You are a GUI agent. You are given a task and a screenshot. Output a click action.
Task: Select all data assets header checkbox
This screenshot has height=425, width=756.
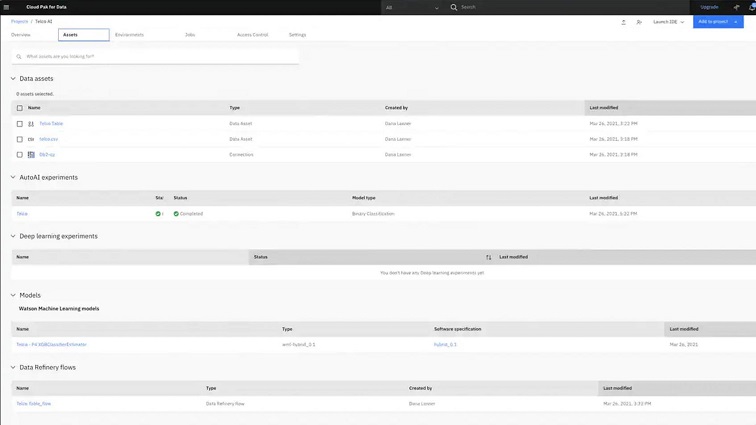[20, 108]
